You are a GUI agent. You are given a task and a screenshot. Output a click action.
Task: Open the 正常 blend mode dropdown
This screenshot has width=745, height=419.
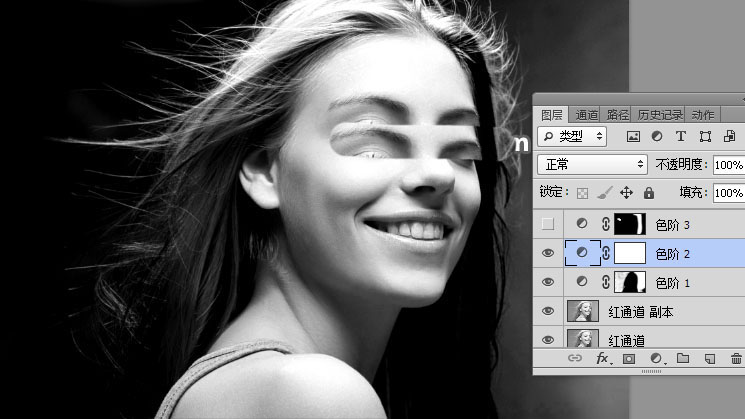(592, 164)
